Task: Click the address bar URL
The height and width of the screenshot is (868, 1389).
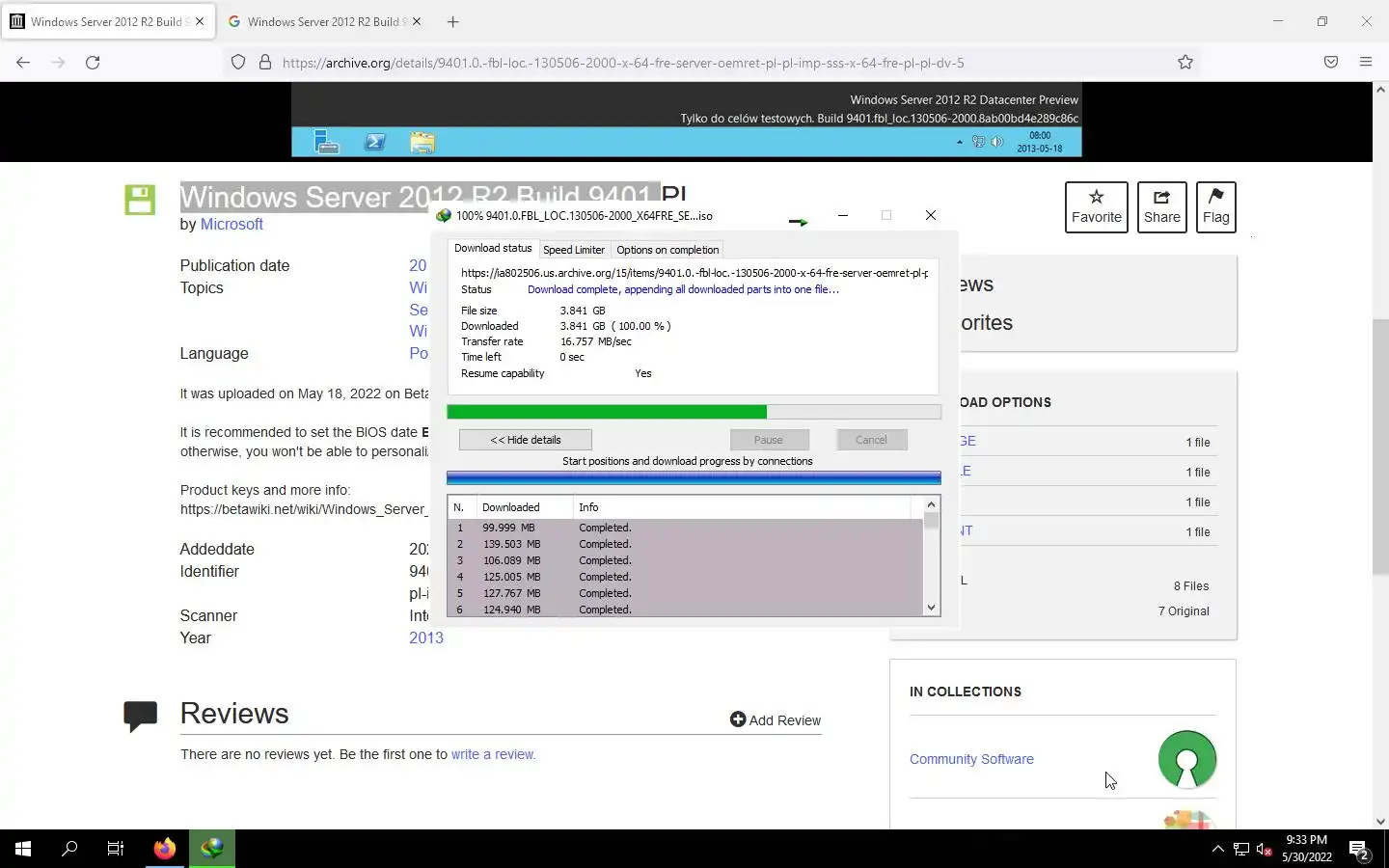Action: [x=623, y=63]
